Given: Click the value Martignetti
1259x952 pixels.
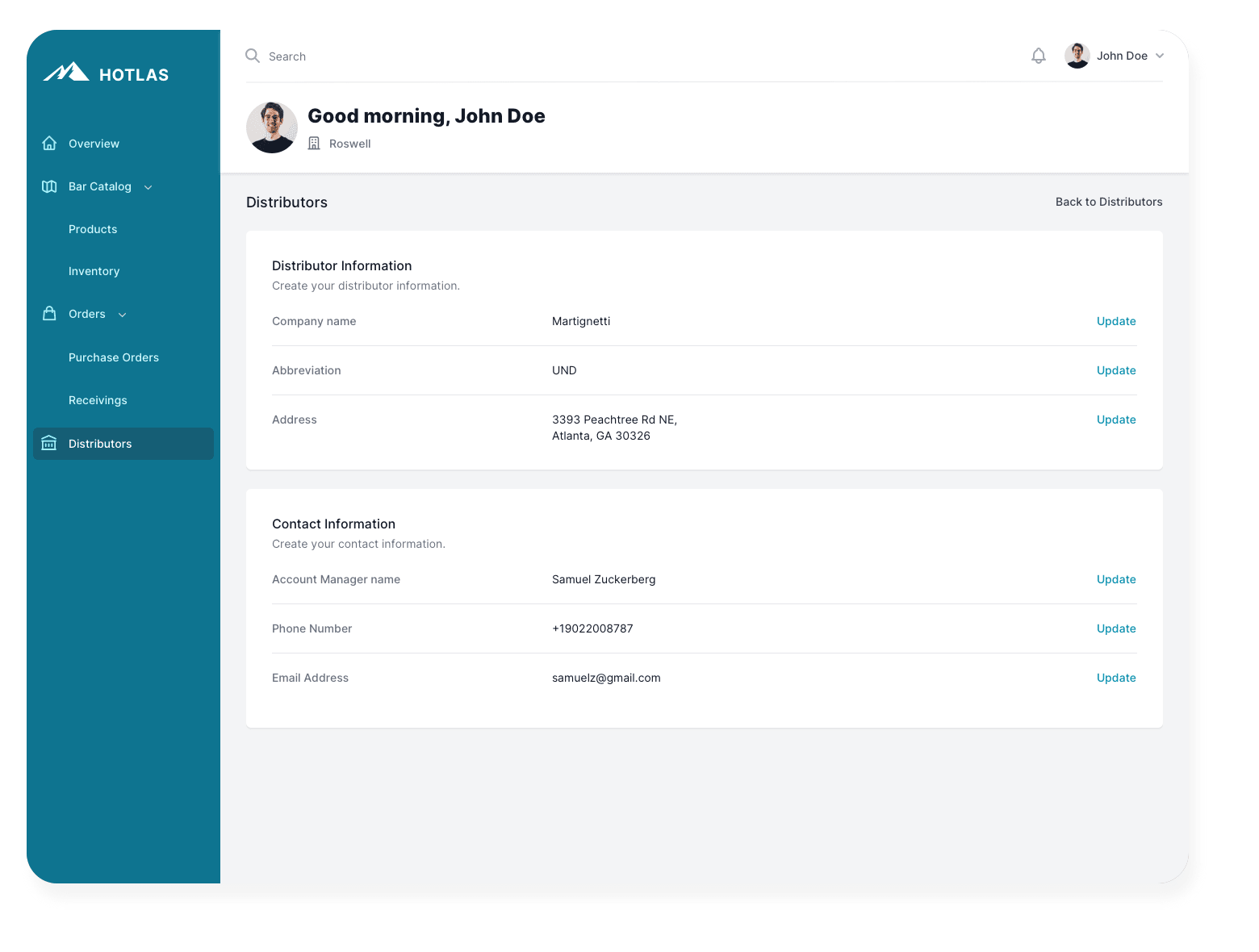Looking at the screenshot, I should [x=581, y=321].
